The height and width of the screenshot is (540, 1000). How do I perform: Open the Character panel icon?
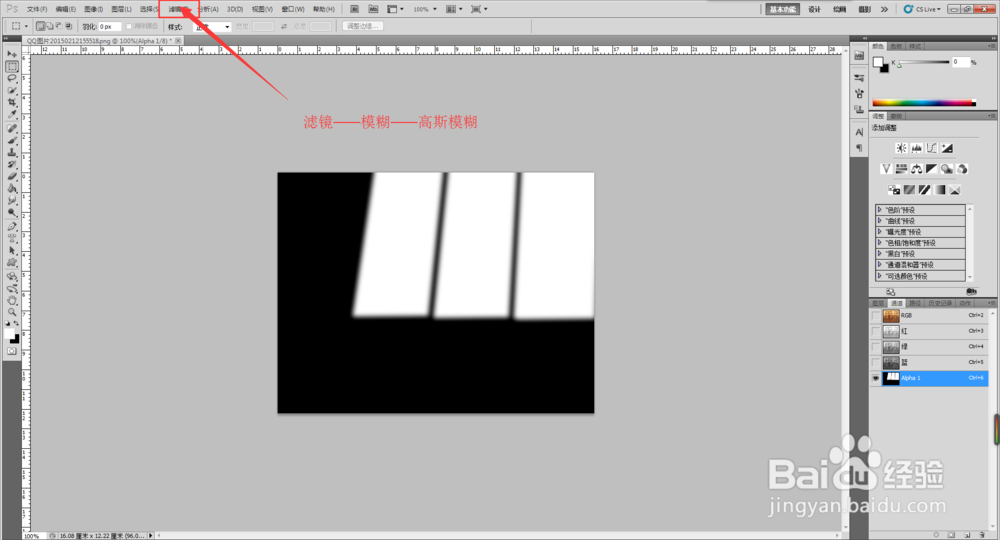[859, 132]
